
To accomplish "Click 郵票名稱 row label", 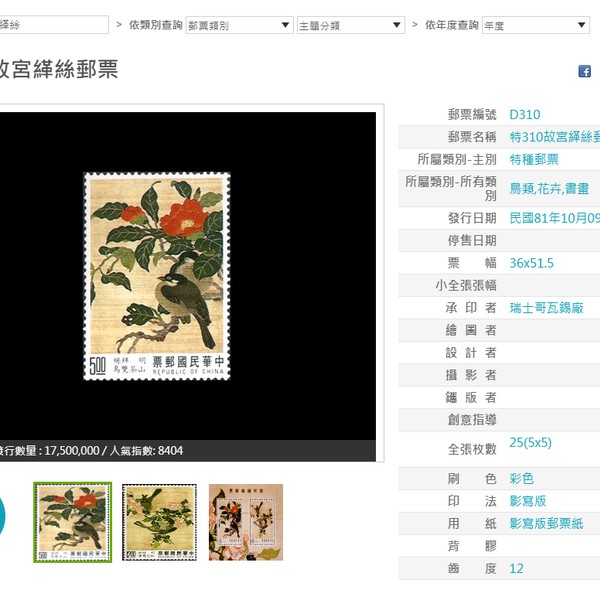I will 472,137.
